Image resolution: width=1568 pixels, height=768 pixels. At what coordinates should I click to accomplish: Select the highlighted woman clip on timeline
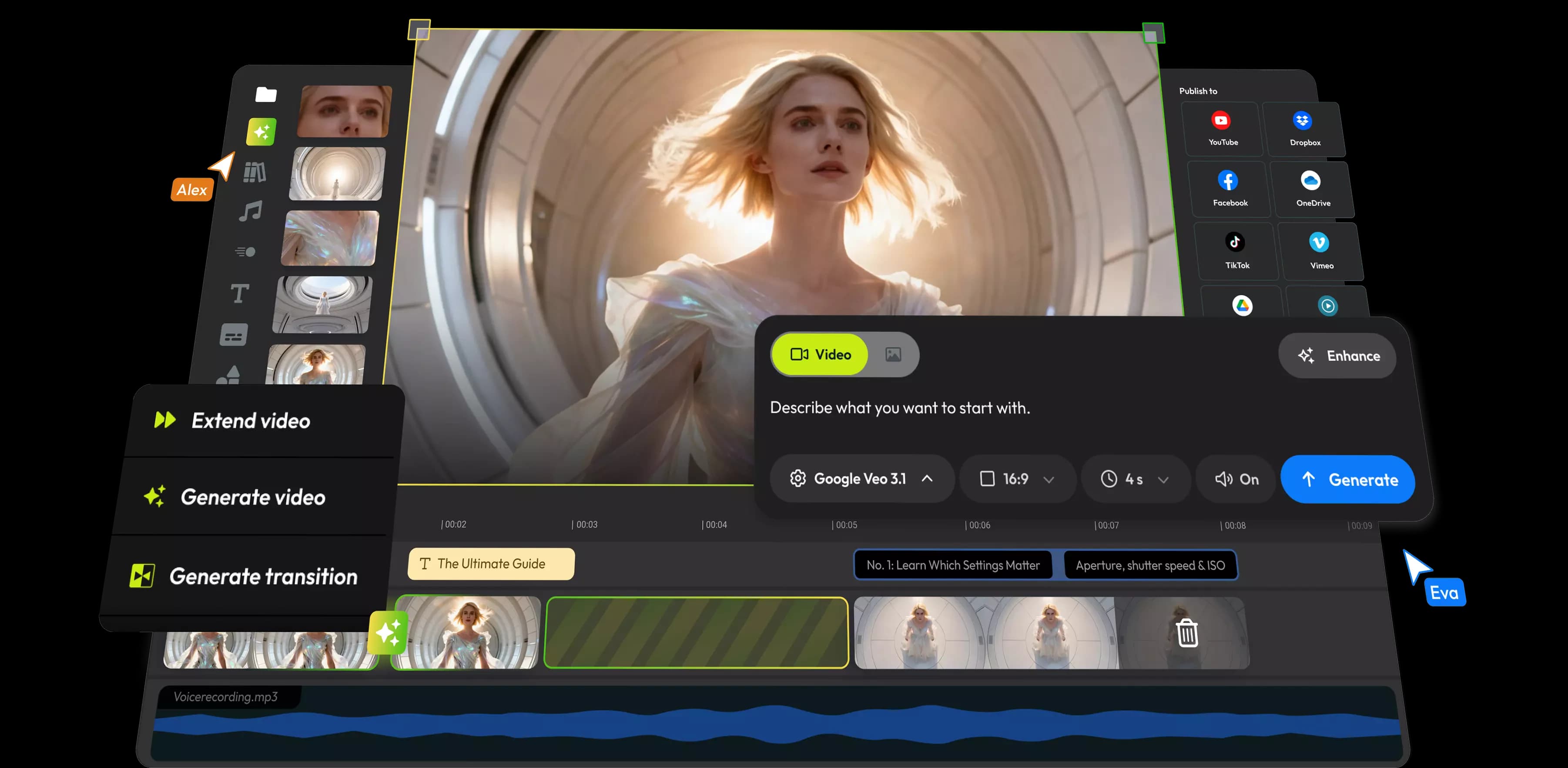tap(467, 632)
